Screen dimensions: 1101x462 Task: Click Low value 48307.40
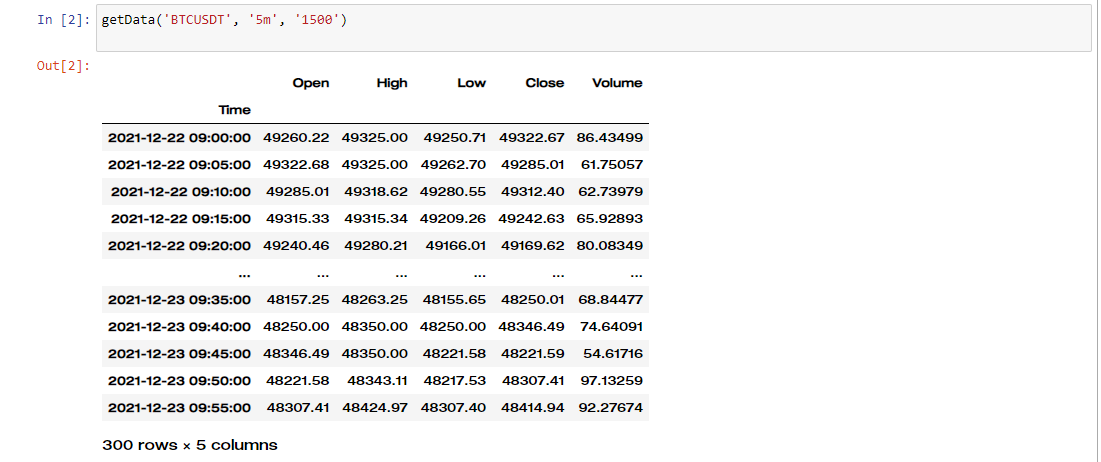coord(453,408)
